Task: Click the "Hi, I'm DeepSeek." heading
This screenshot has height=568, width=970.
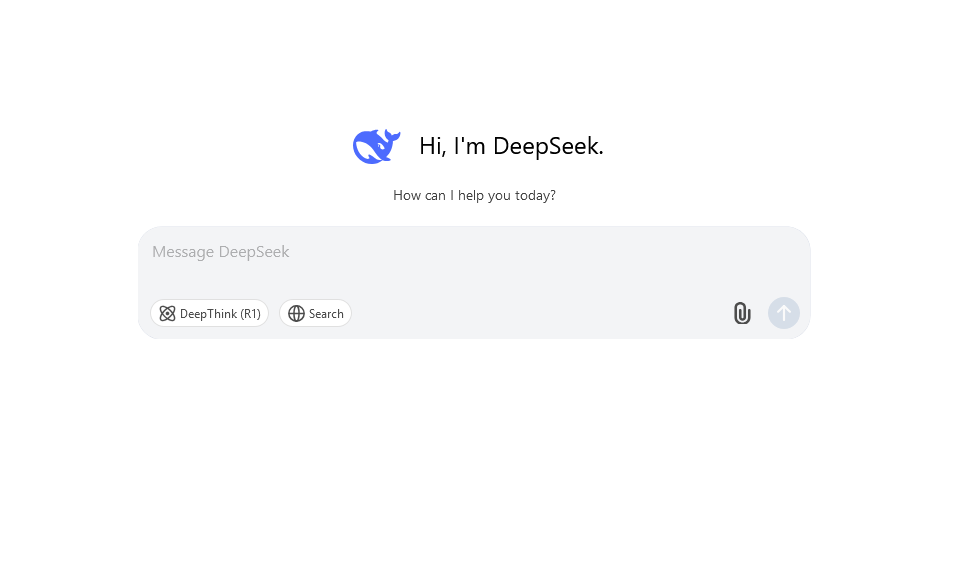Action: 511,147
